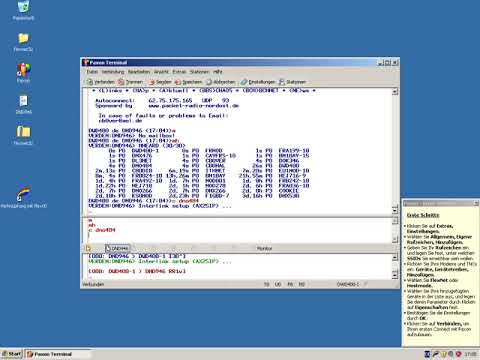The image size is (480, 360).
Task: Minimize the Paxon Terminal window
Action: tap(380, 62)
